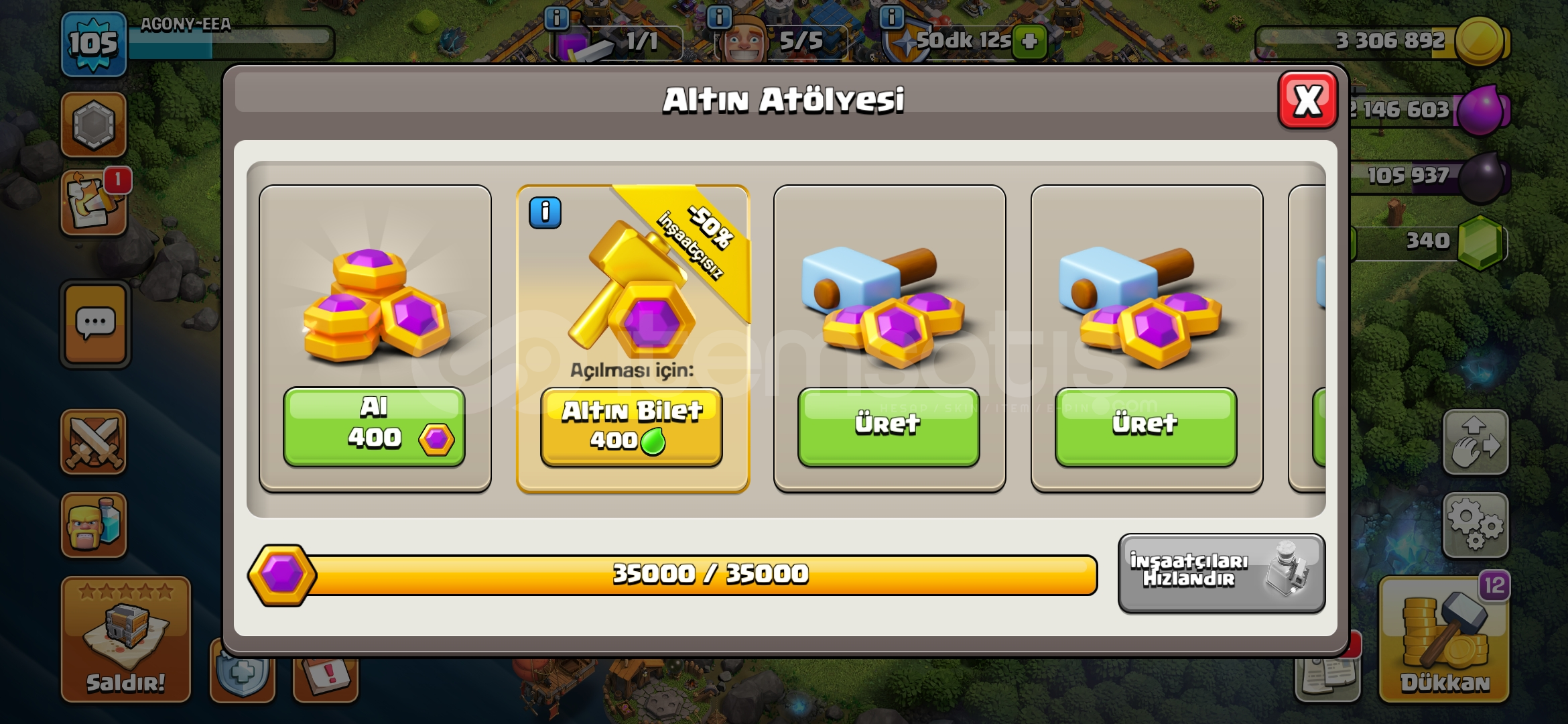The width and height of the screenshot is (1568, 724).
Task: Tap the Saldır! attack button
Action: (x=125, y=640)
